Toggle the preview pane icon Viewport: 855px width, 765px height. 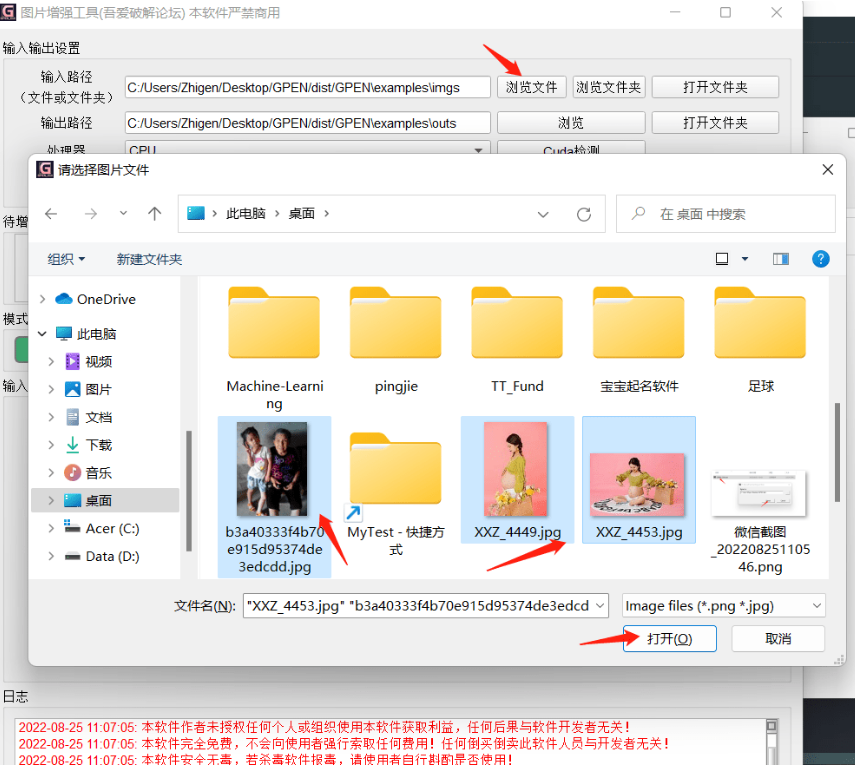pos(781,259)
